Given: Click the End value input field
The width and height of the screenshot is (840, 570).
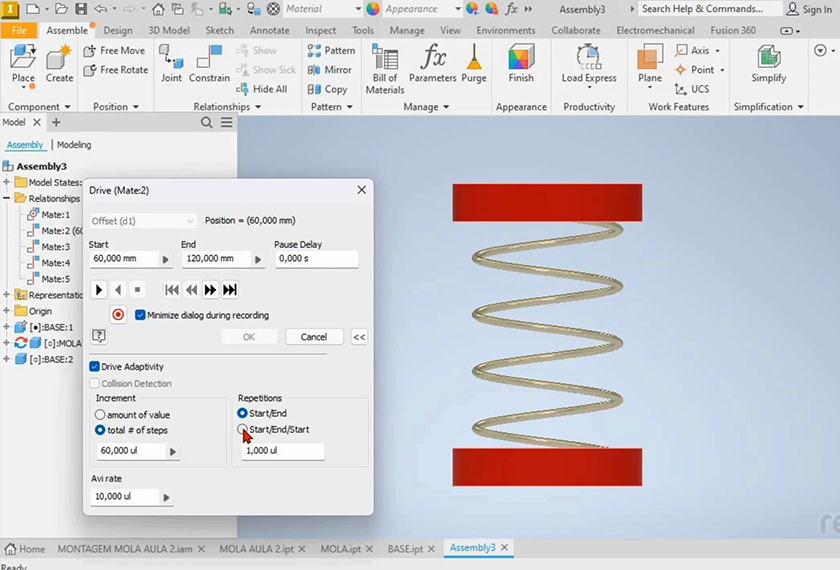Looking at the screenshot, I should 216,259.
